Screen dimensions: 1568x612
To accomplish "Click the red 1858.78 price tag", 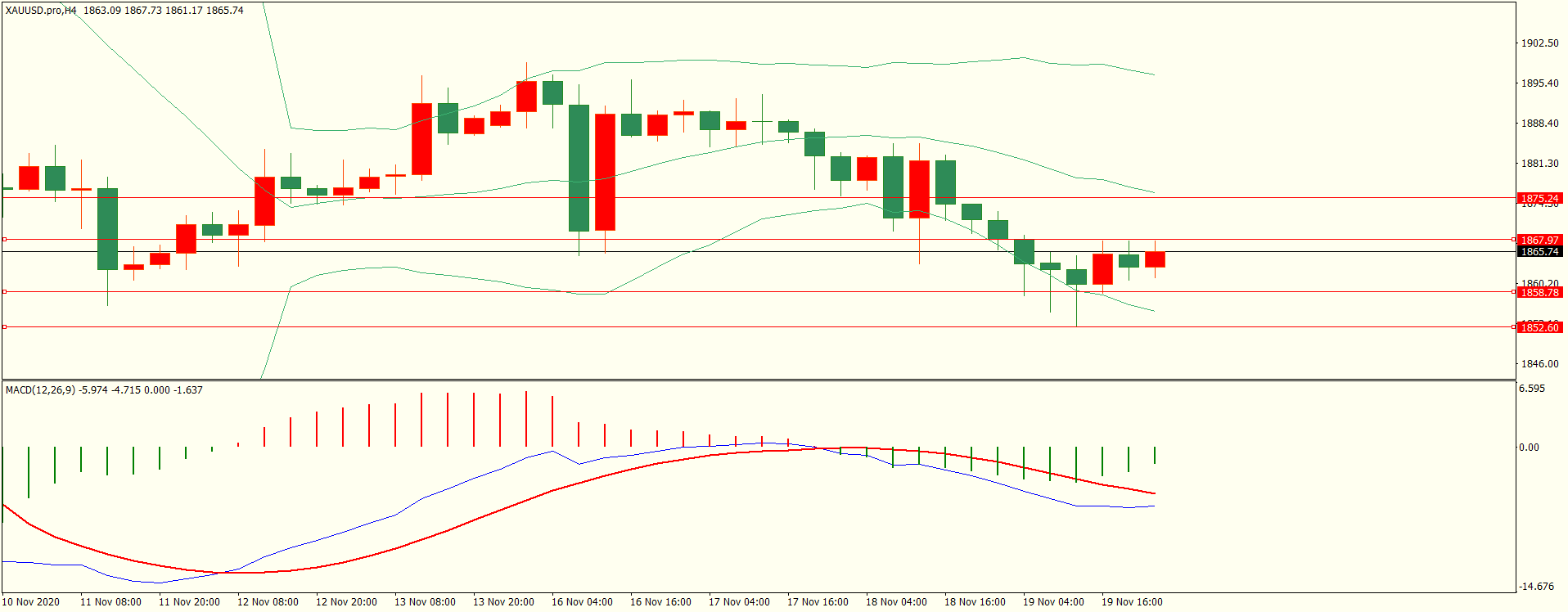I will 1539,293.
